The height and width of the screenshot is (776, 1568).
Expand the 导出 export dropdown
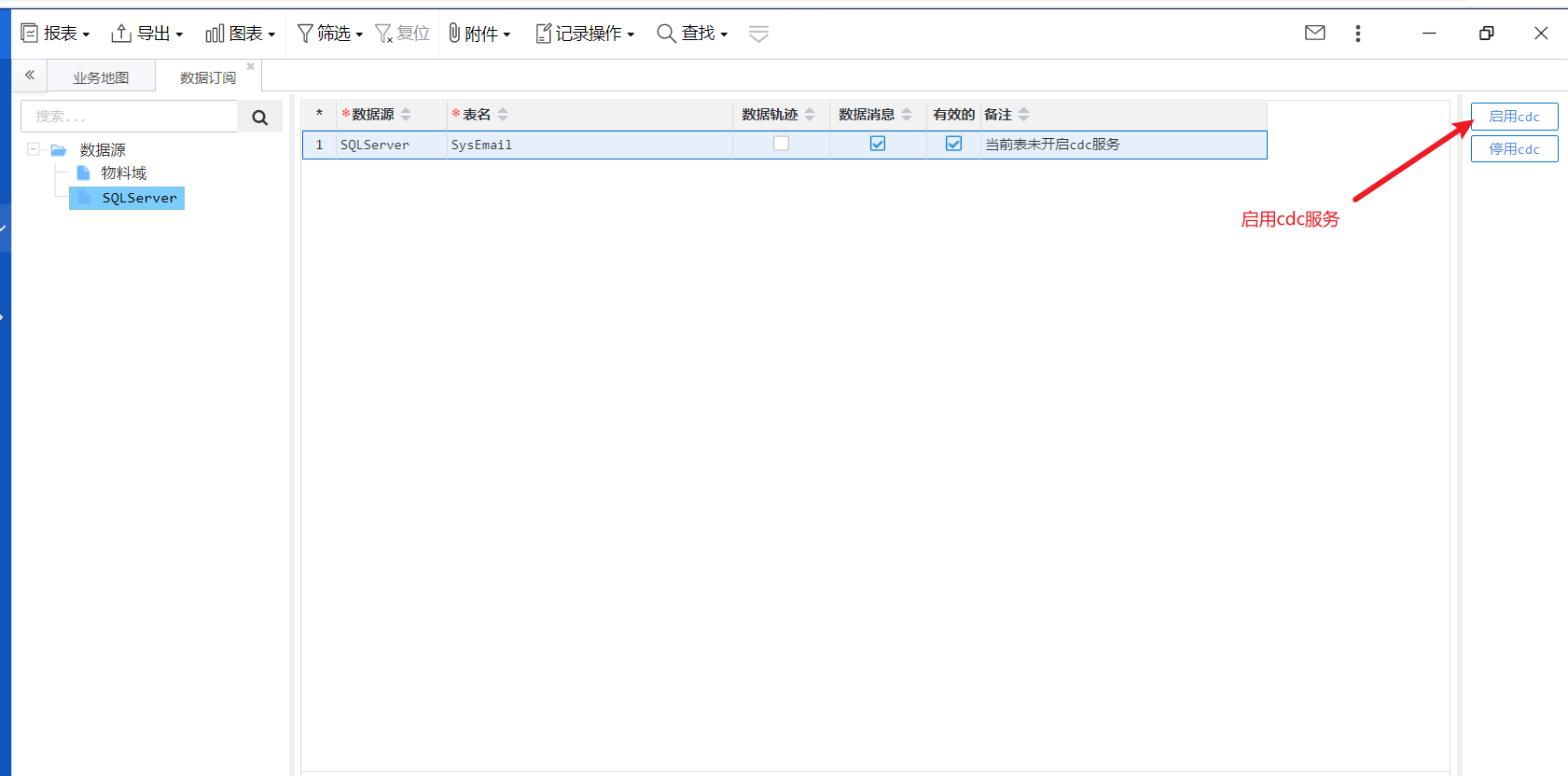146,34
